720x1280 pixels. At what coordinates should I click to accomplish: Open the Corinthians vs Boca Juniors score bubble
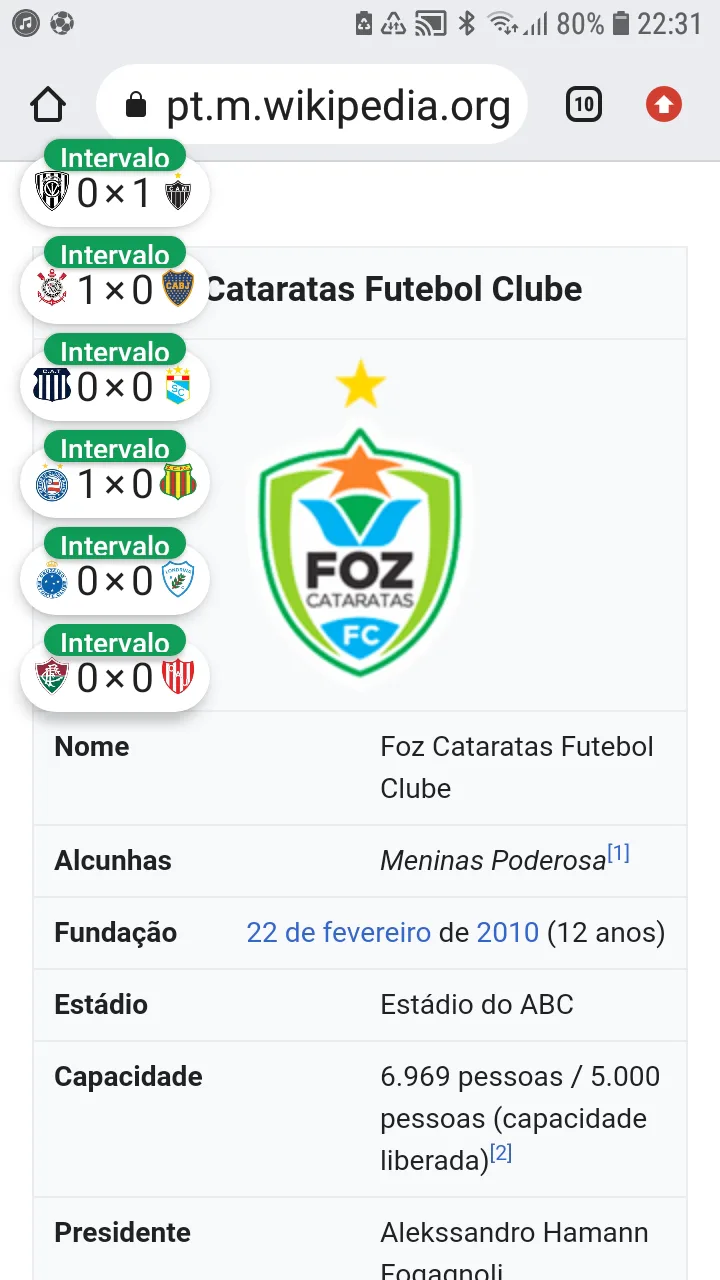tap(115, 290)
